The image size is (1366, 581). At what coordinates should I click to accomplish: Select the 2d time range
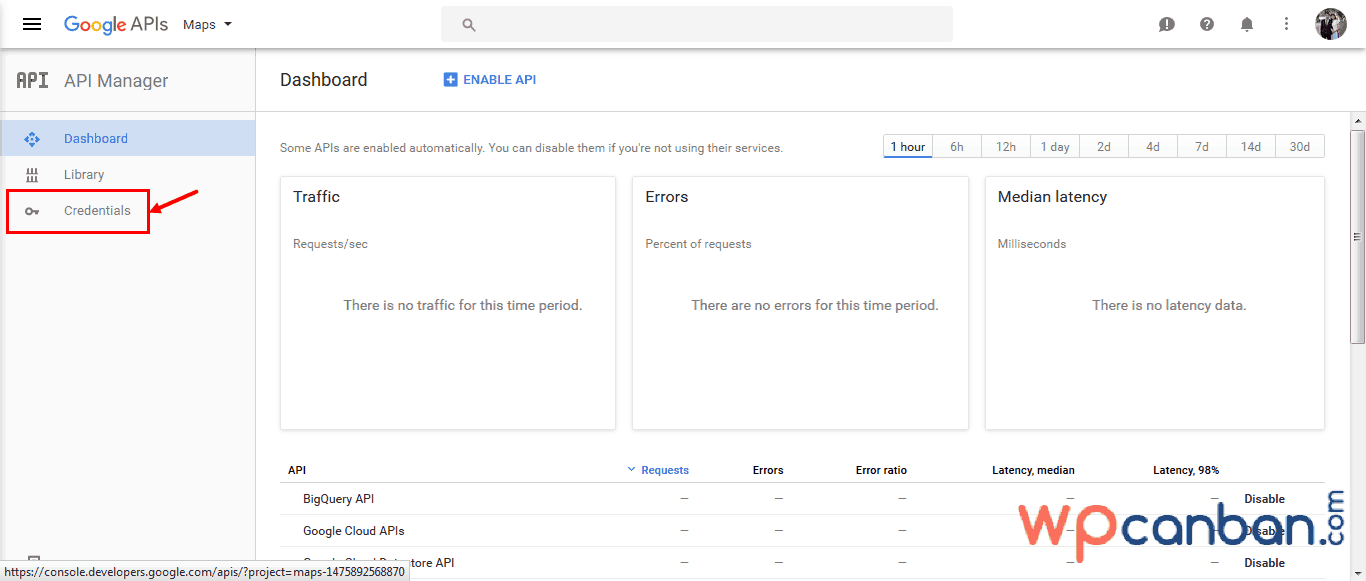(1104, 146)
